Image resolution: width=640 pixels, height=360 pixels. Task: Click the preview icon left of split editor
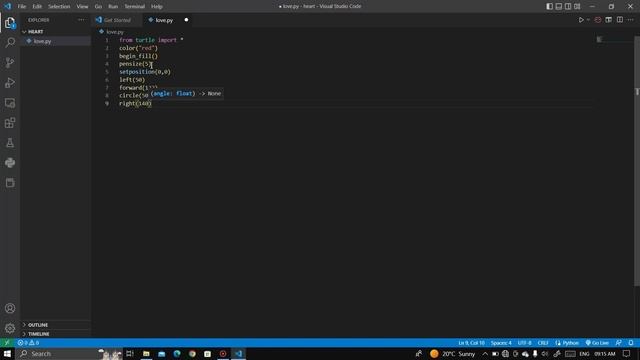(x=609, y=20)
